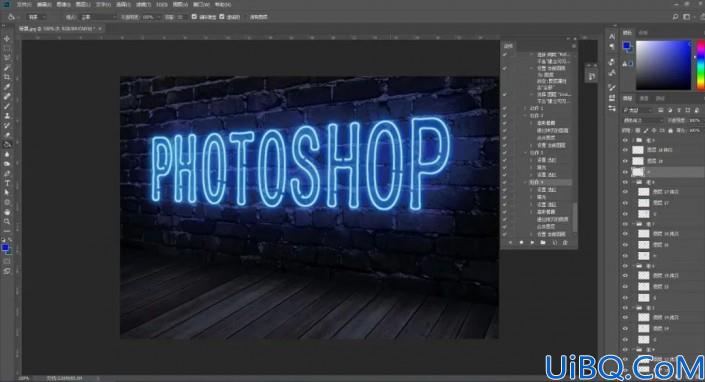This screenshot has width=705, height=382.
Task: Open the 图像 (Image) menu
Action: (x=63, y=4)
